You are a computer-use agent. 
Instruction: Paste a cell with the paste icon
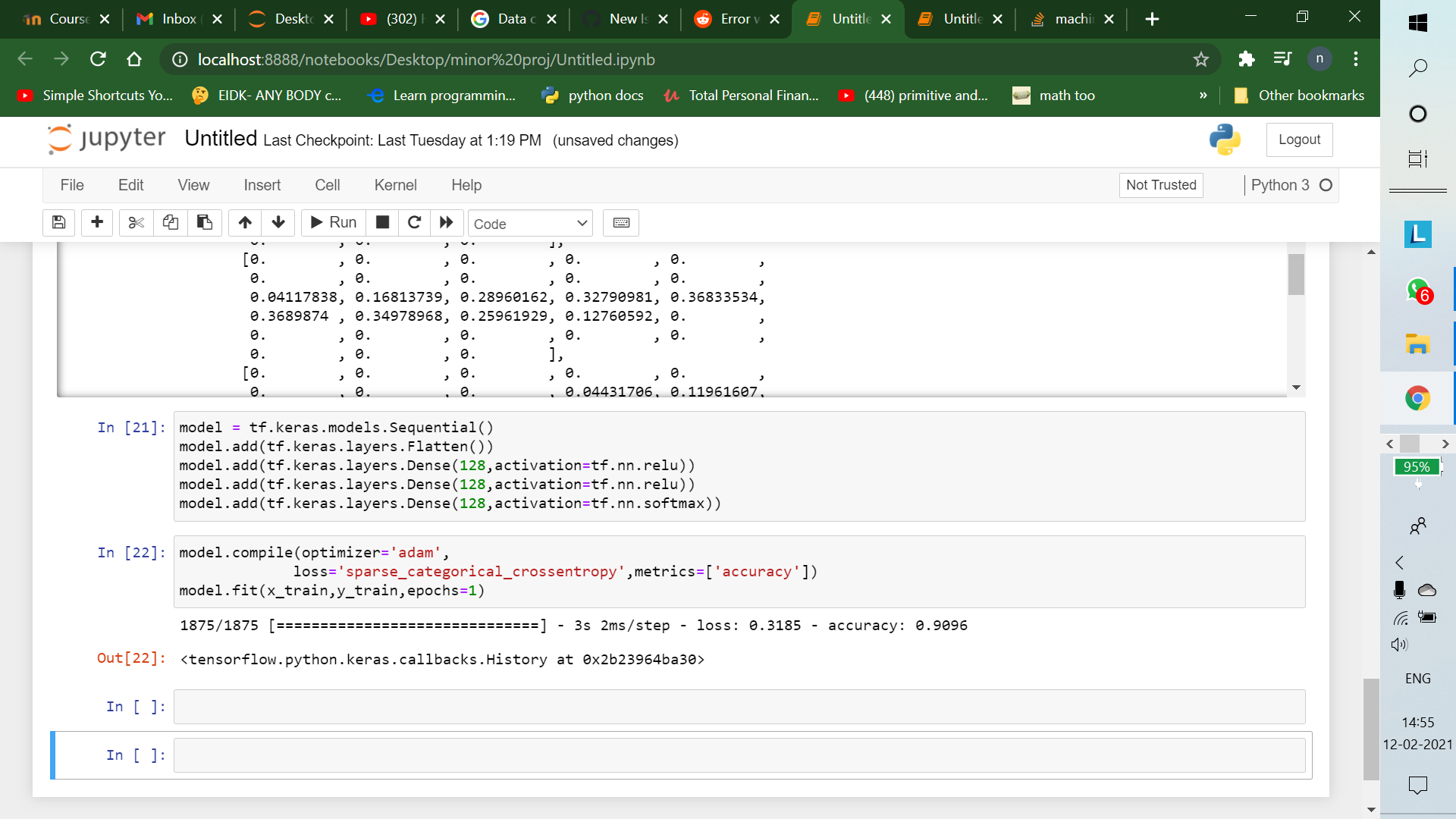[204, 222]
